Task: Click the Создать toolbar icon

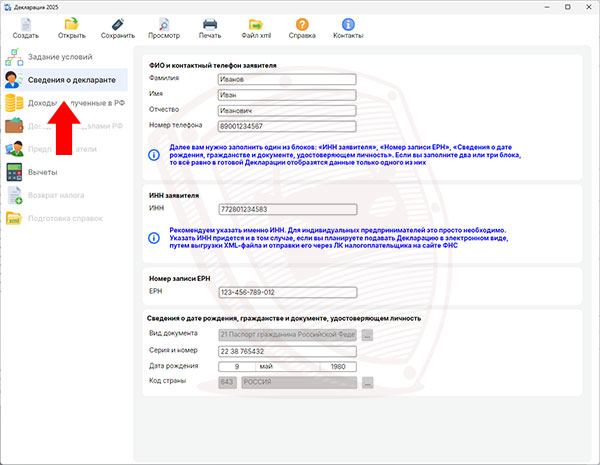Action: click(25, 24)
